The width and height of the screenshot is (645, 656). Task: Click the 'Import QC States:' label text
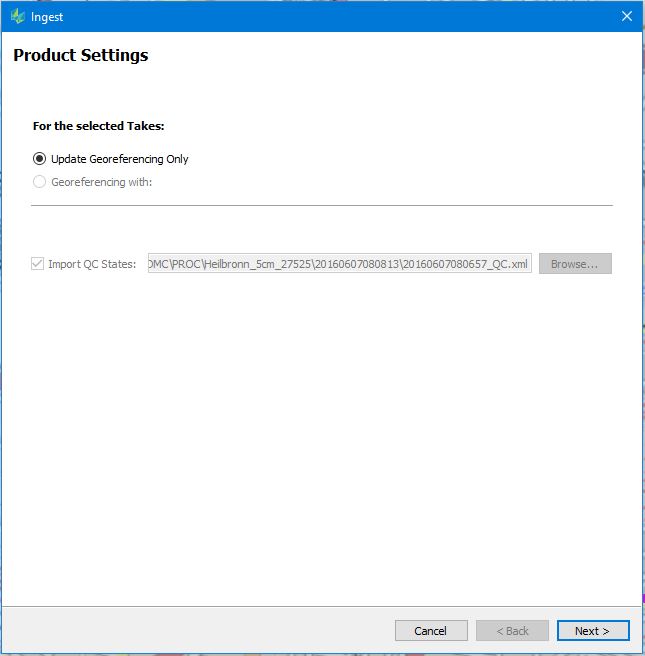coord(92,264)
